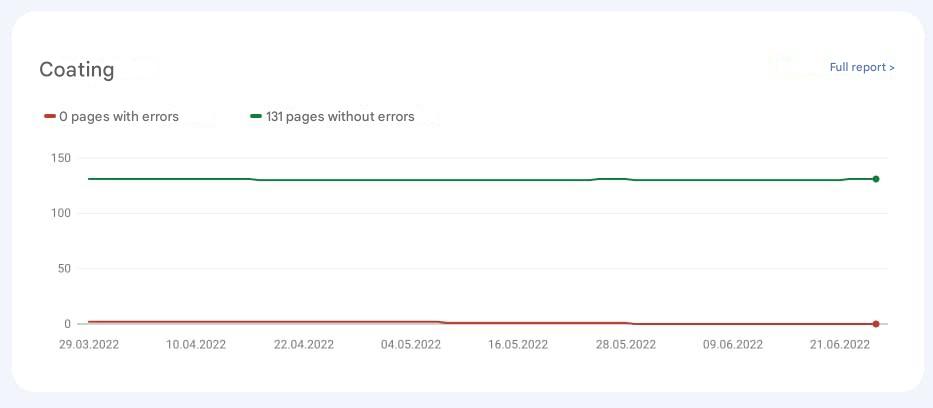933x408 pixels.
Task: Click the 100 value on the y-axis
Action: point(60,213)
